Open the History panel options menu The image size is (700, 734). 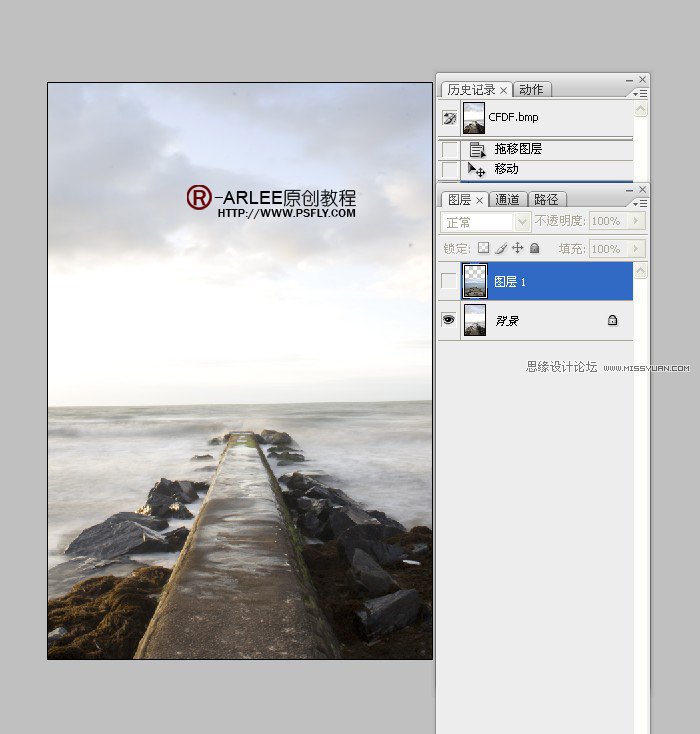tap(640, 94)
